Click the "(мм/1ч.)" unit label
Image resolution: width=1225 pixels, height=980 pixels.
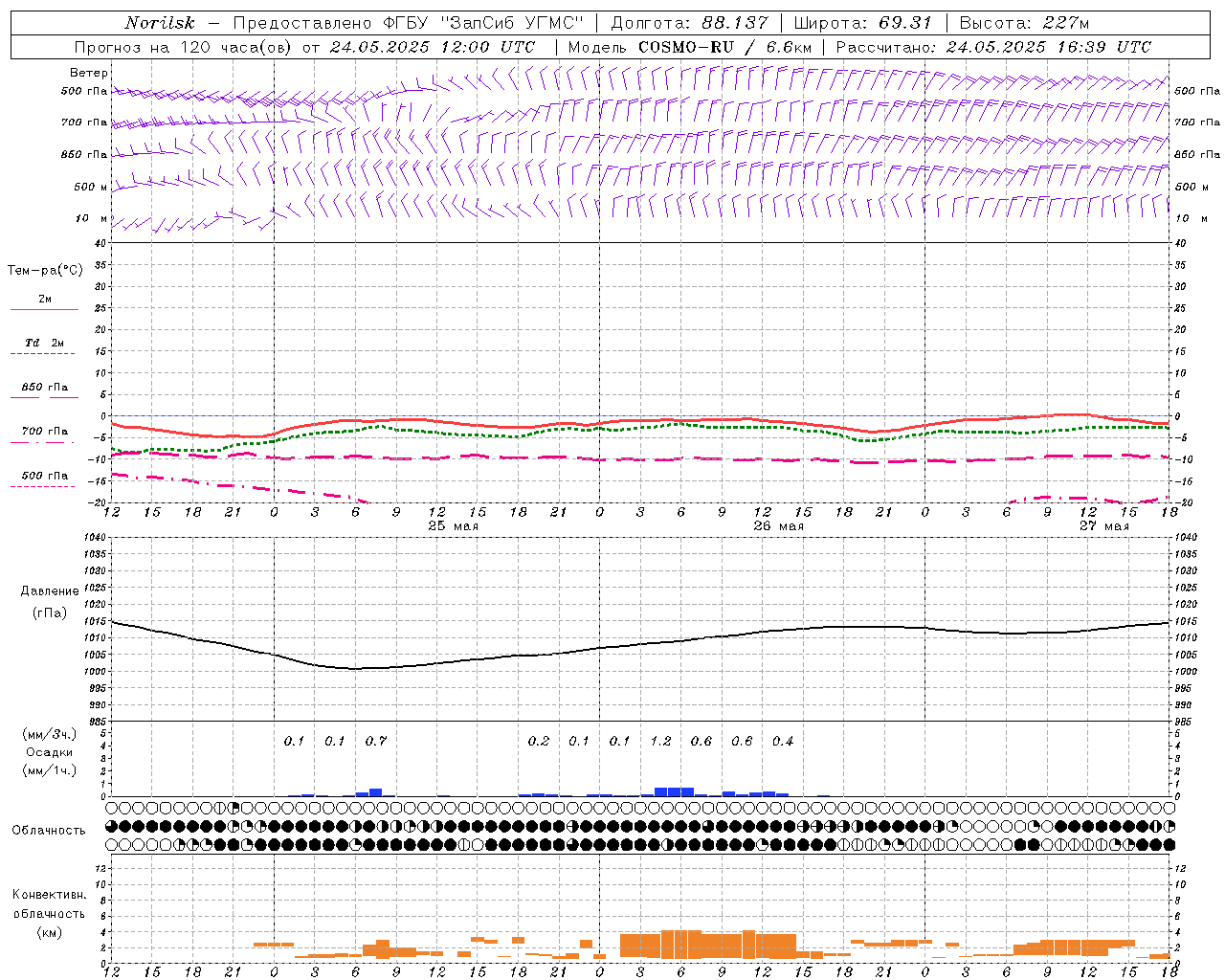click(50, 770)
